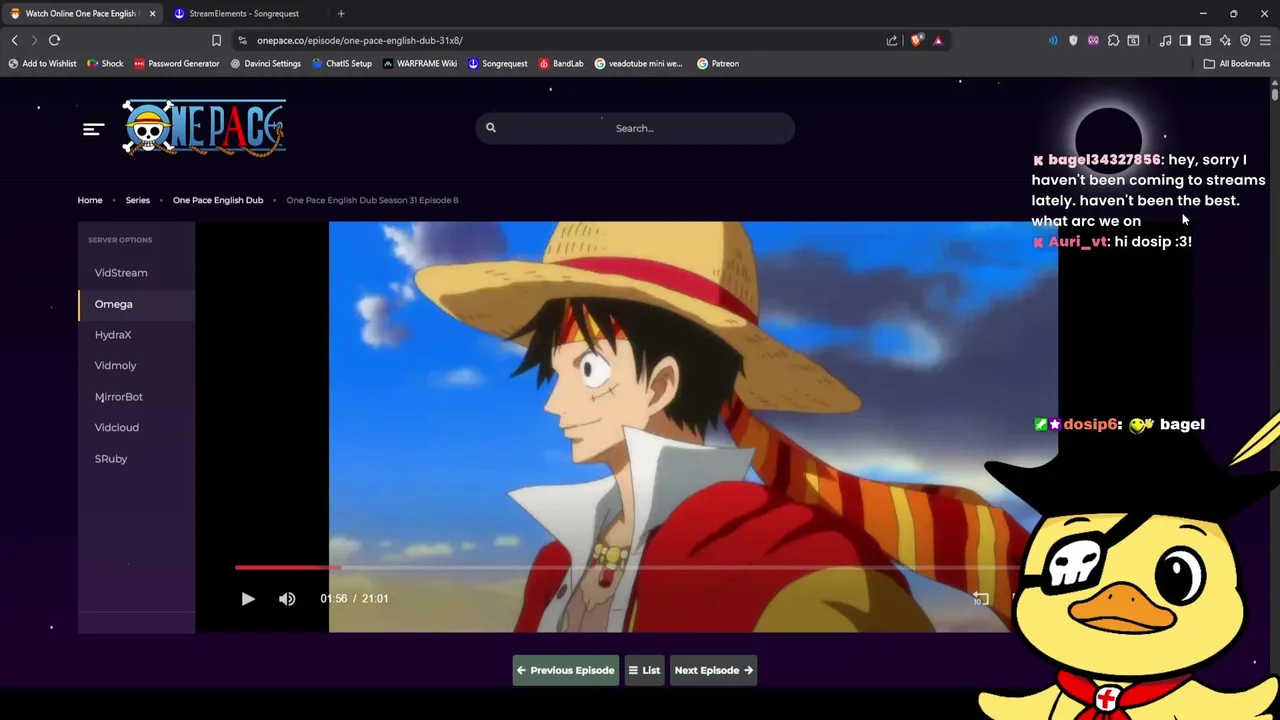Viewport: 1280px width, 720px height.
Task: Open the ChatIS Setup bookmark
Action: tap(341, 63)
